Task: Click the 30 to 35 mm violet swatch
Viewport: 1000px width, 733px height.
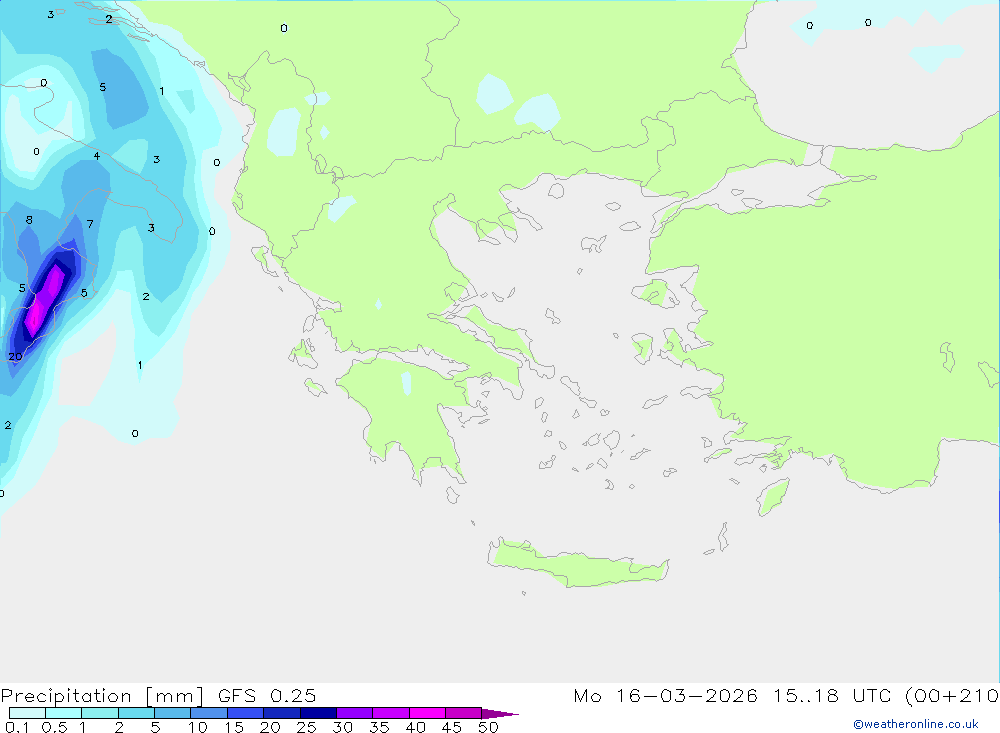Action: 355,713
